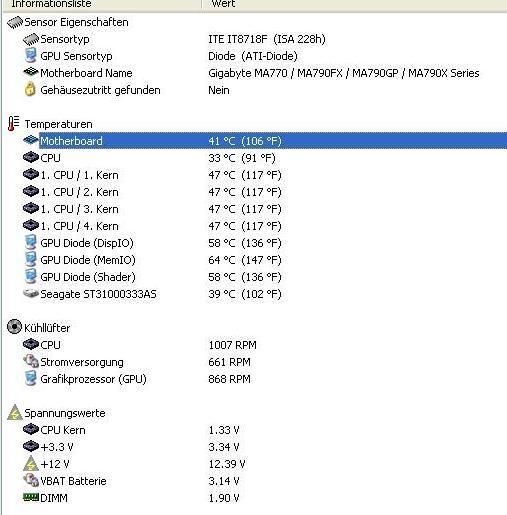This screenshot has height=515, width=507.
Task: Click the icon for 1. CPU / 2. Kern
Action: [31, 191]
